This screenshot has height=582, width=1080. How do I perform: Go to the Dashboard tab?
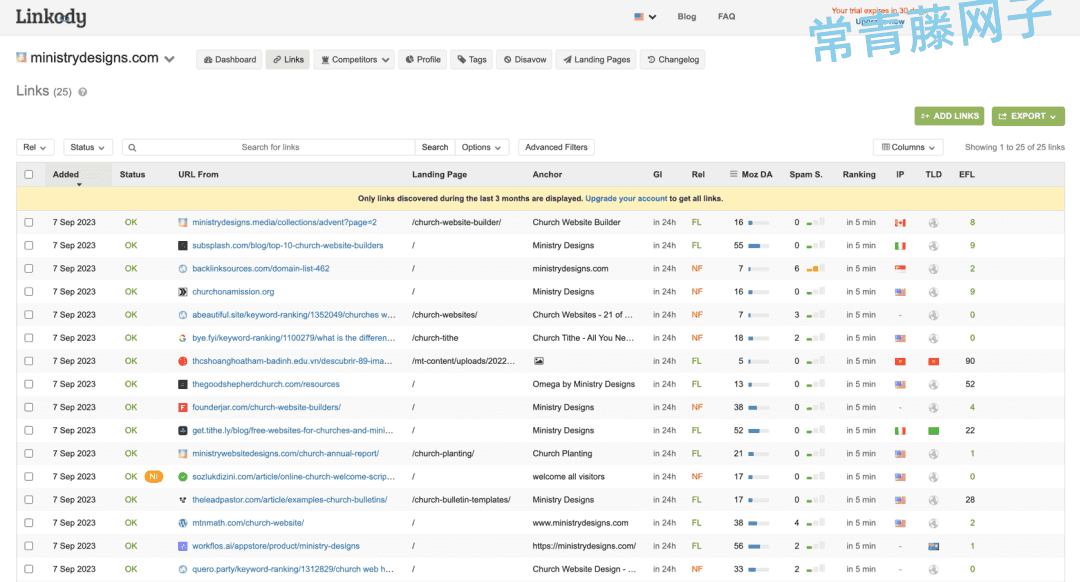pyautogui.click(x=229, y=60)
